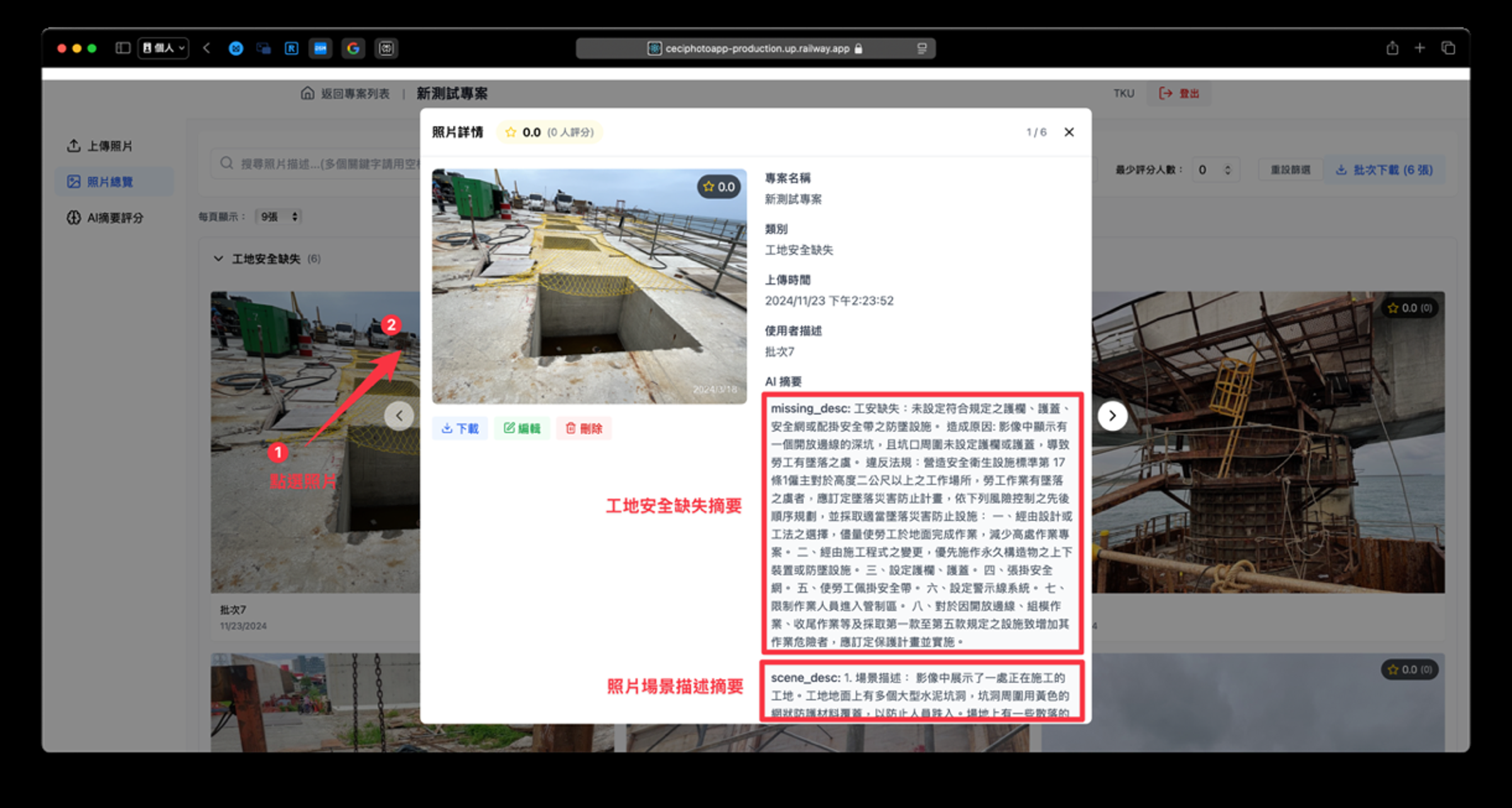Click the 登出 logout button
This screenshot has width=1512, height=808.
(x=1179, y=93)
